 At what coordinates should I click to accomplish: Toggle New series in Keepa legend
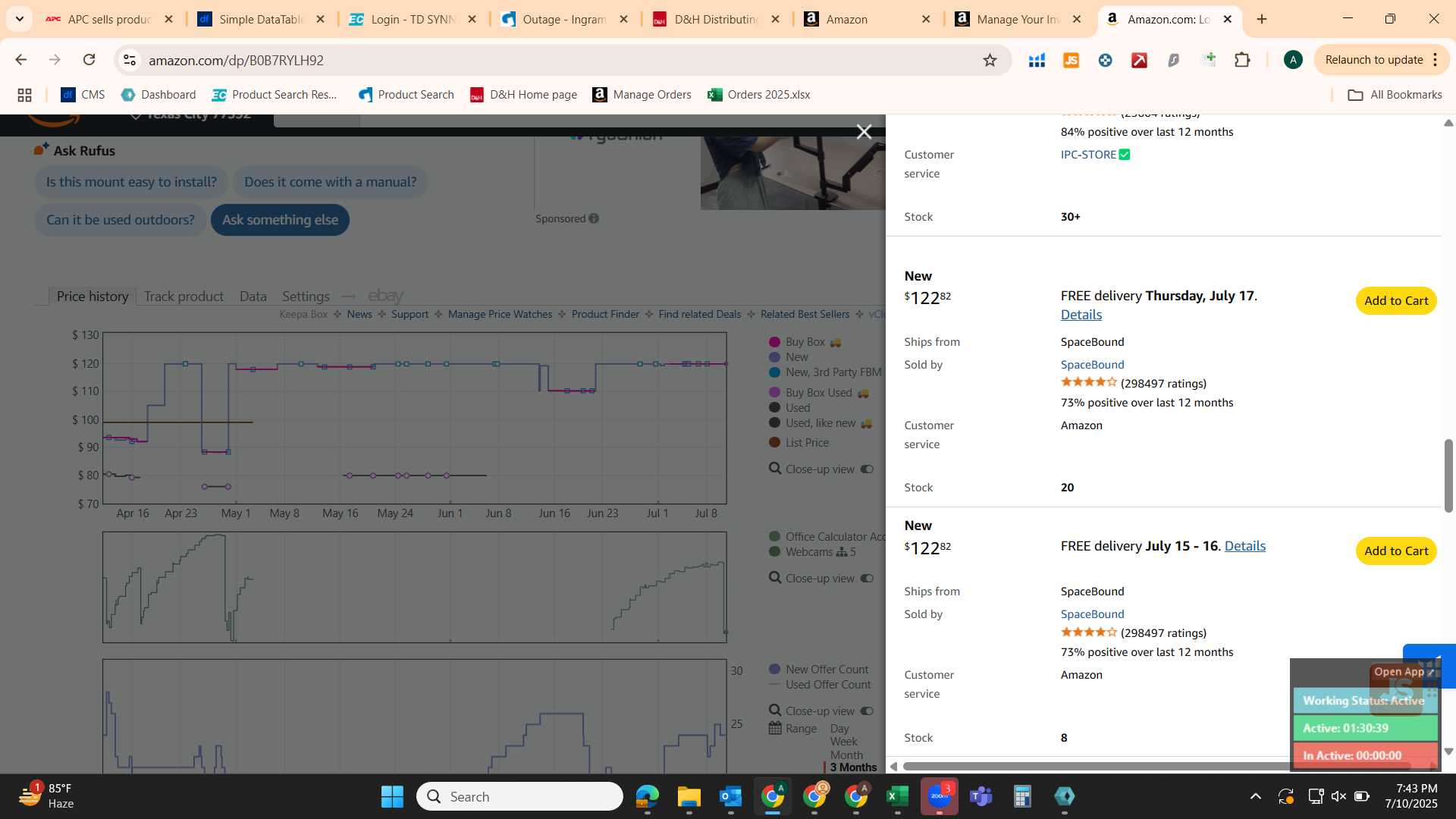[789, 357]
